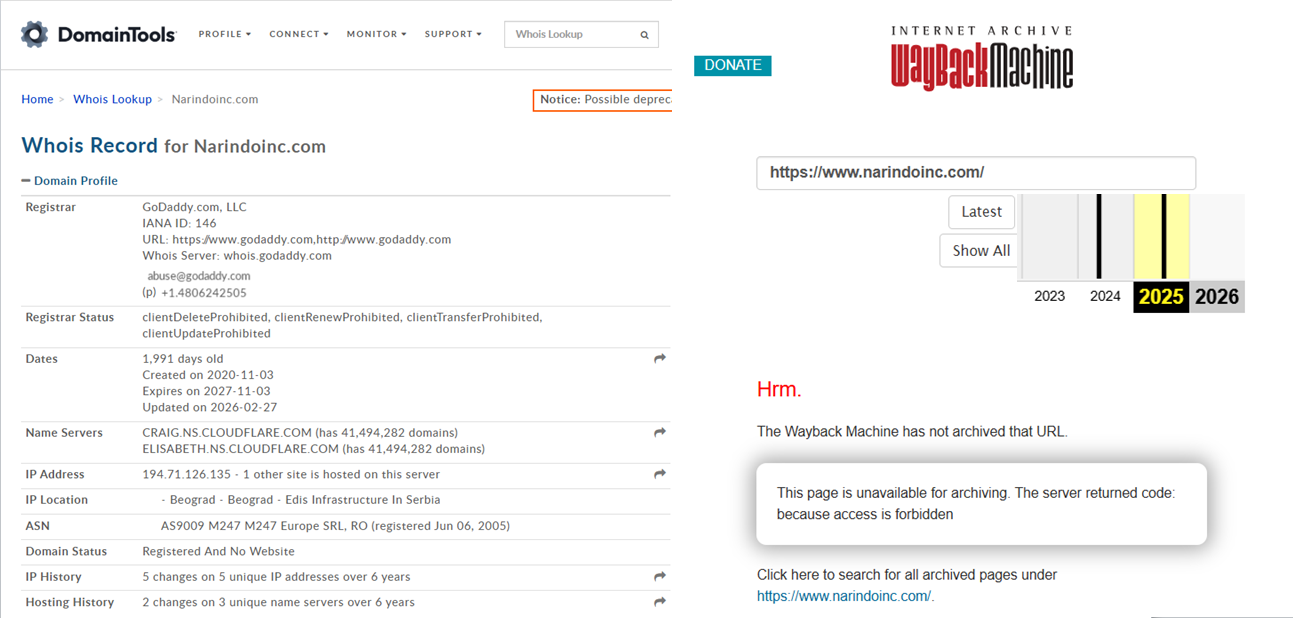The height and width of the screenshot is (618, 1293).
Task: Click the share arrow in the Dates row
Action: (660, 359)
